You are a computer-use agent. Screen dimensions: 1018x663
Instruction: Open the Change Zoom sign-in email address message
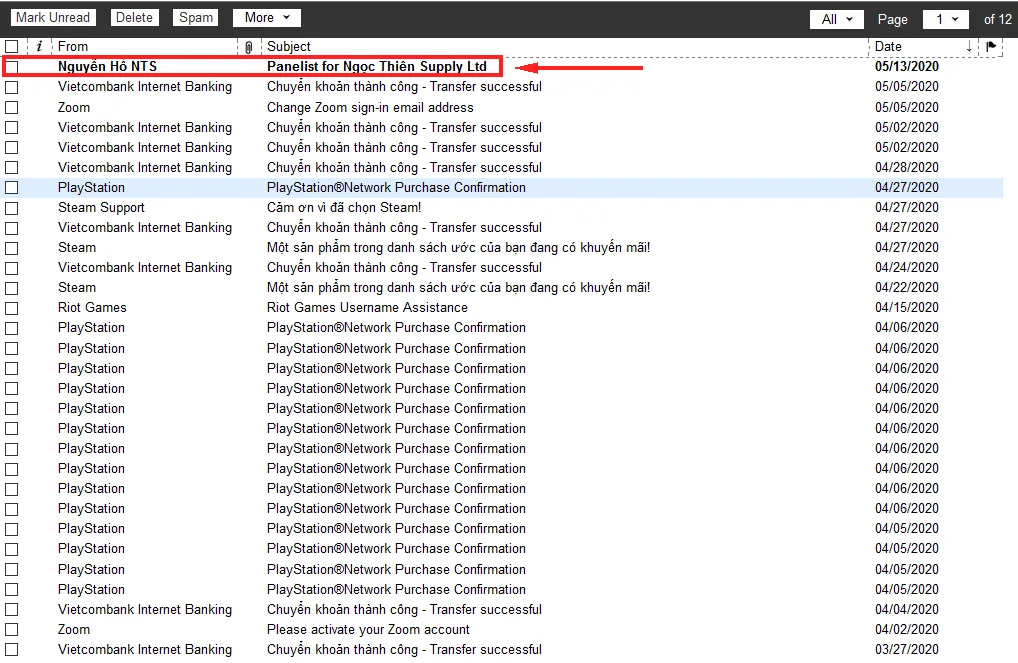370,107
